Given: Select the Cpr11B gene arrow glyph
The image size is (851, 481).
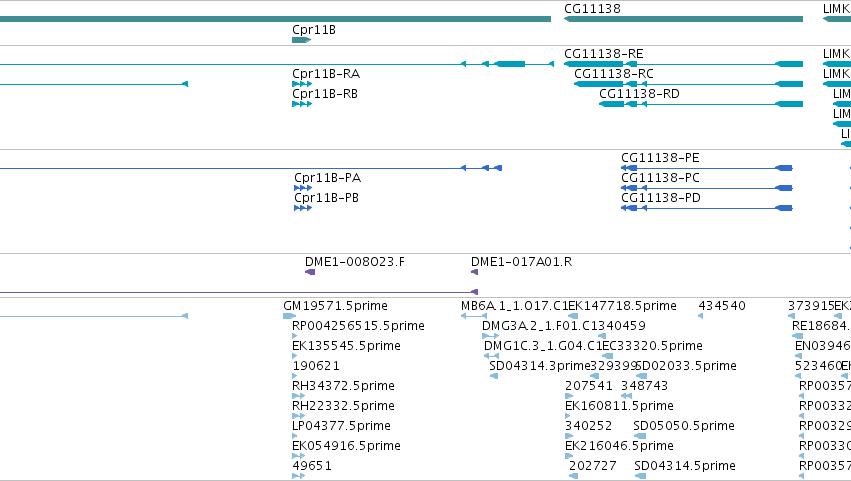Looking at the screenshot, I should 301,40.
